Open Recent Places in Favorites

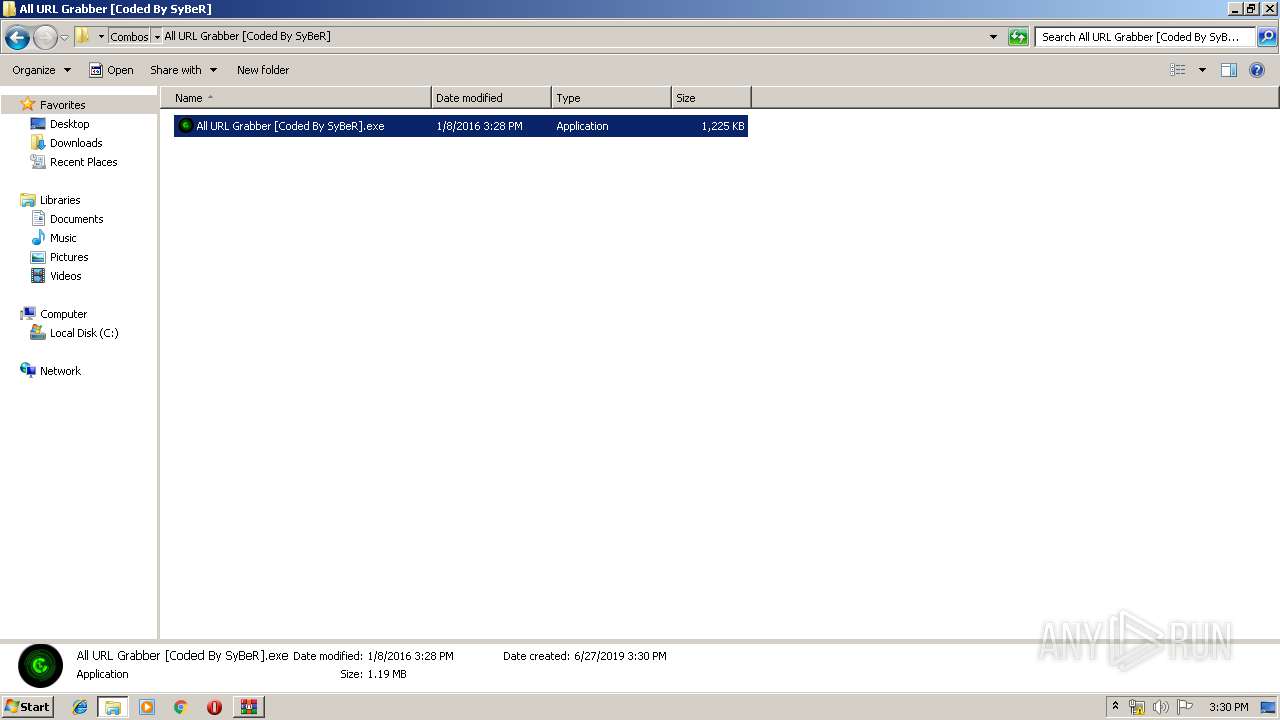coord(83,162)
